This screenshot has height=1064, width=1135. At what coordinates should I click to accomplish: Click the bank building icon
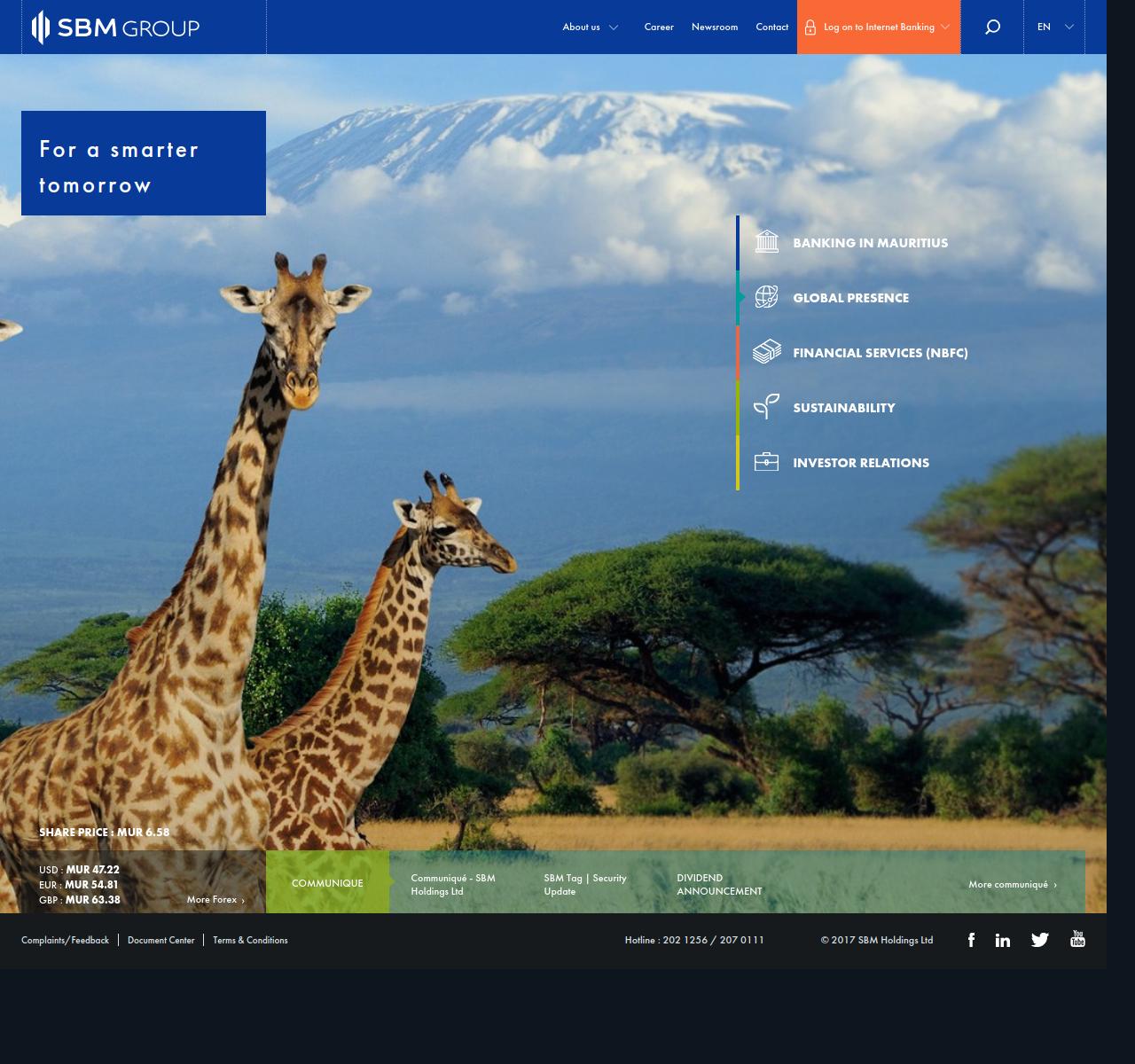[766, 242]
